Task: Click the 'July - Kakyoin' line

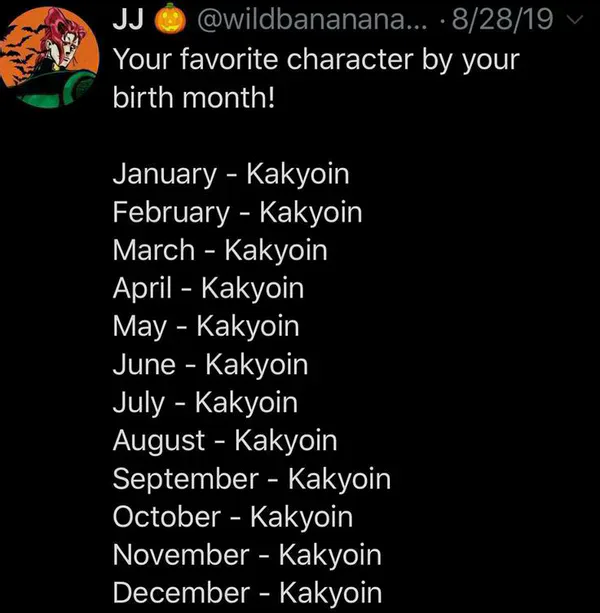Action: (x=205, y=402)
